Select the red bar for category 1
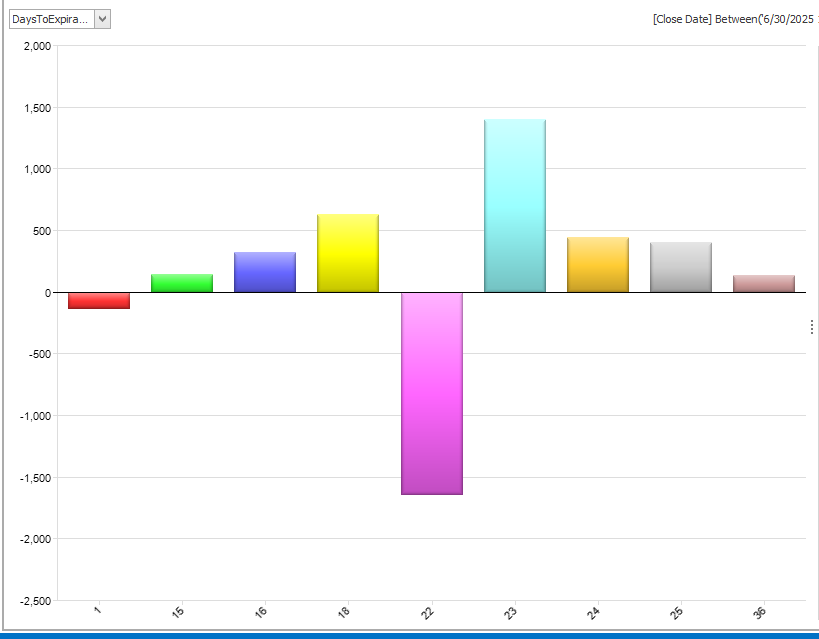 (x=99, y=300)
